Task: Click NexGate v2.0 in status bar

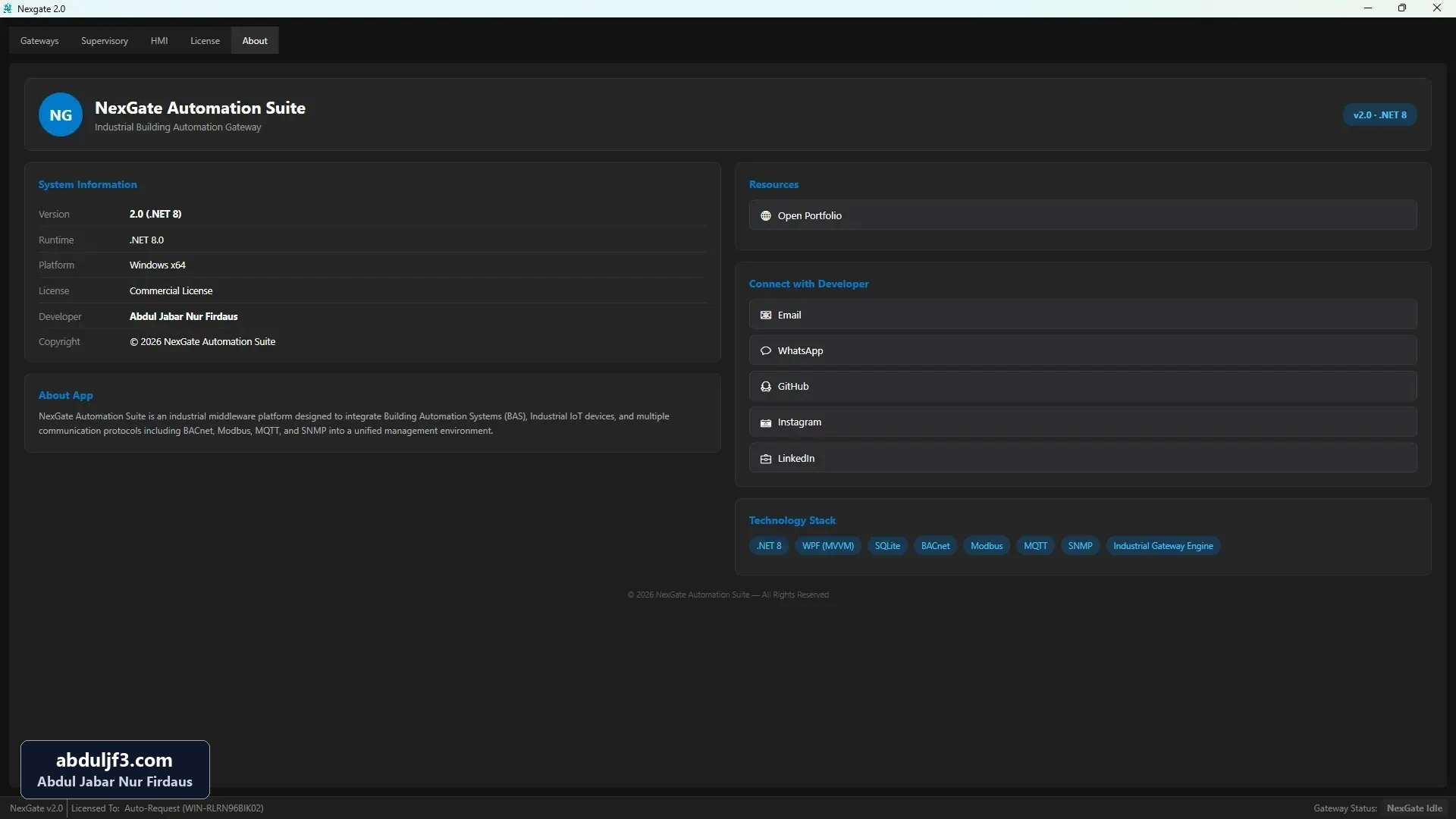Action: (36, 808)
